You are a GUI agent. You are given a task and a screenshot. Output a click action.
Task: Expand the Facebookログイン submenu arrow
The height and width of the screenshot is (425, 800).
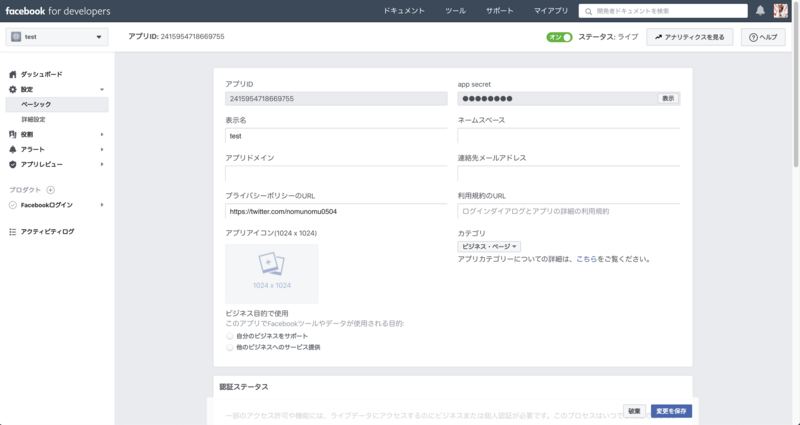pyautogui.click(x=102, y=205)
